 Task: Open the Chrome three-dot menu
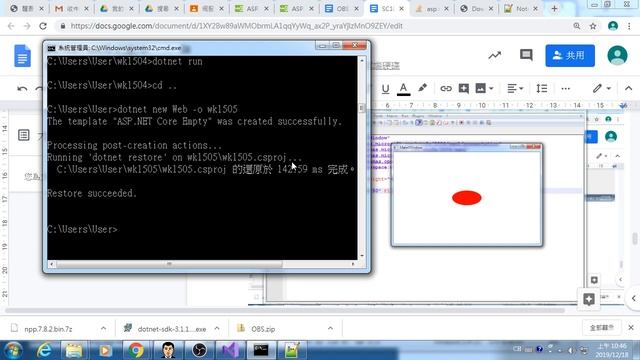coord(629,26)
